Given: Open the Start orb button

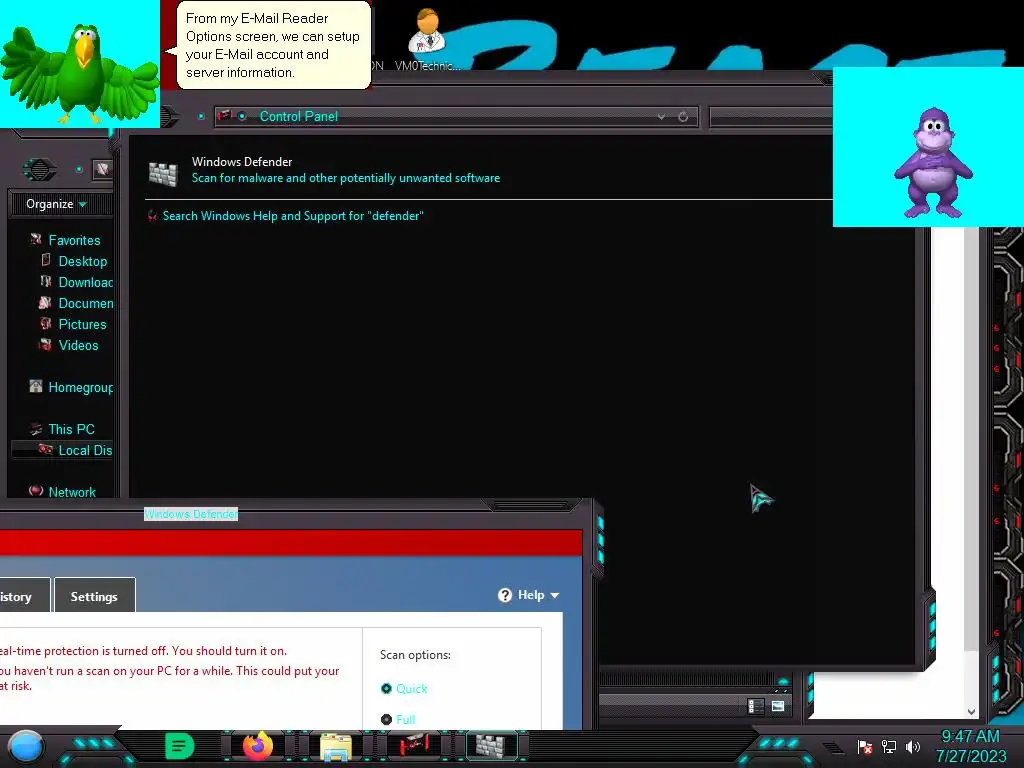Looking at the screenshot, I should pos(26,746).
